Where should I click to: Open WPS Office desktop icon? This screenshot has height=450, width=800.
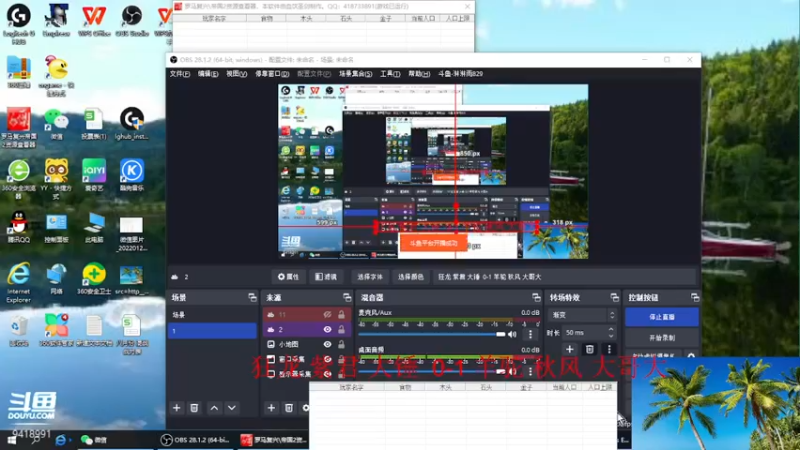(x=94, y=20)
